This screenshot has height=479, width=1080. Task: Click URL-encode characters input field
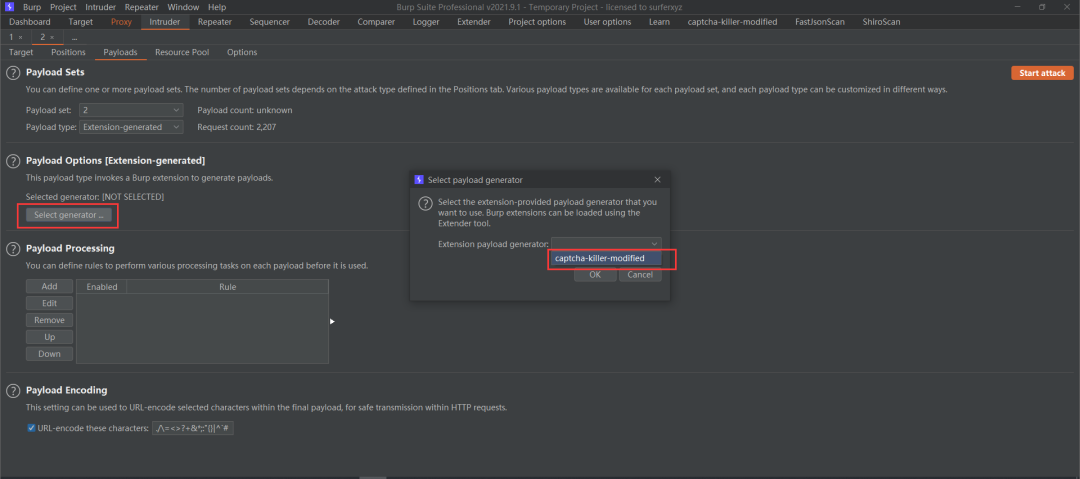pos(194,428)
